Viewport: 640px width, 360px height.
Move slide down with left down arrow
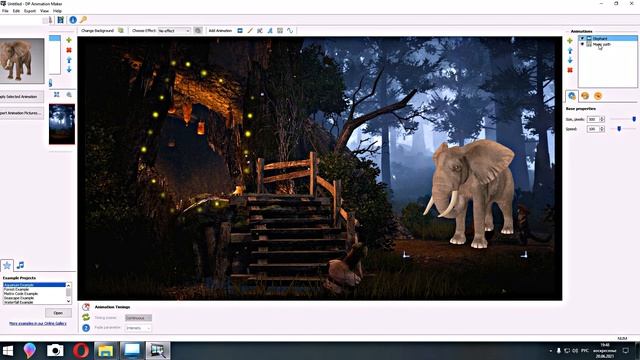(x=69, y=69)
